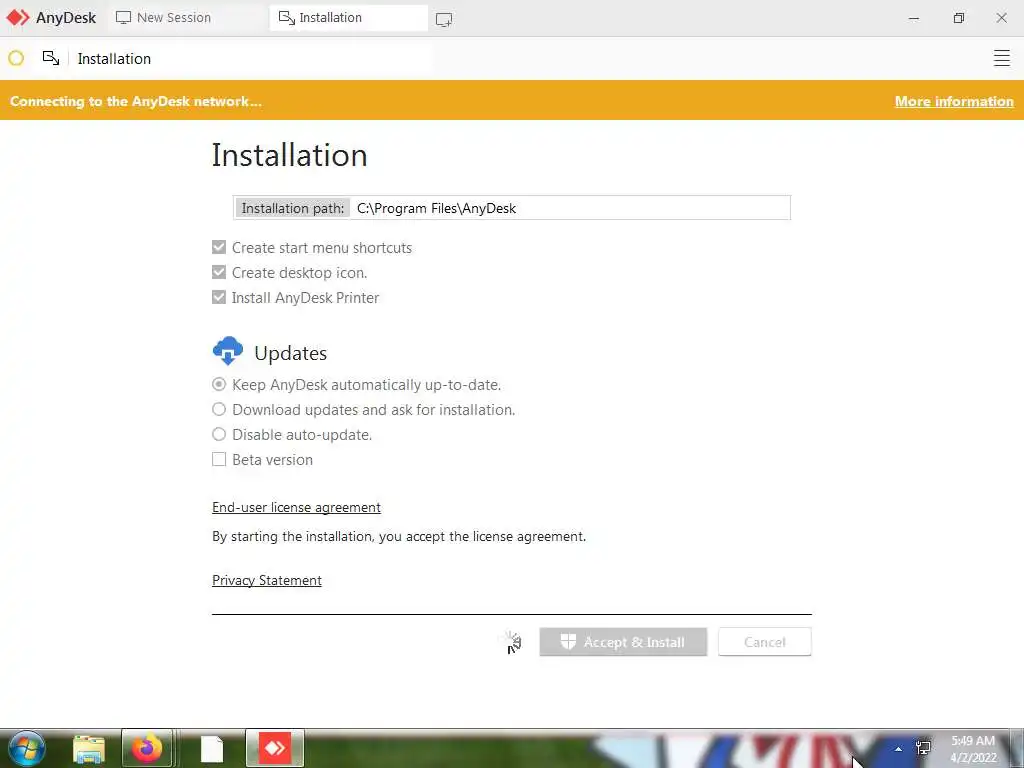1024x768 pixels.
Task: Click the Connecting to the AnyDesk network text
Action: coord(135,101)
